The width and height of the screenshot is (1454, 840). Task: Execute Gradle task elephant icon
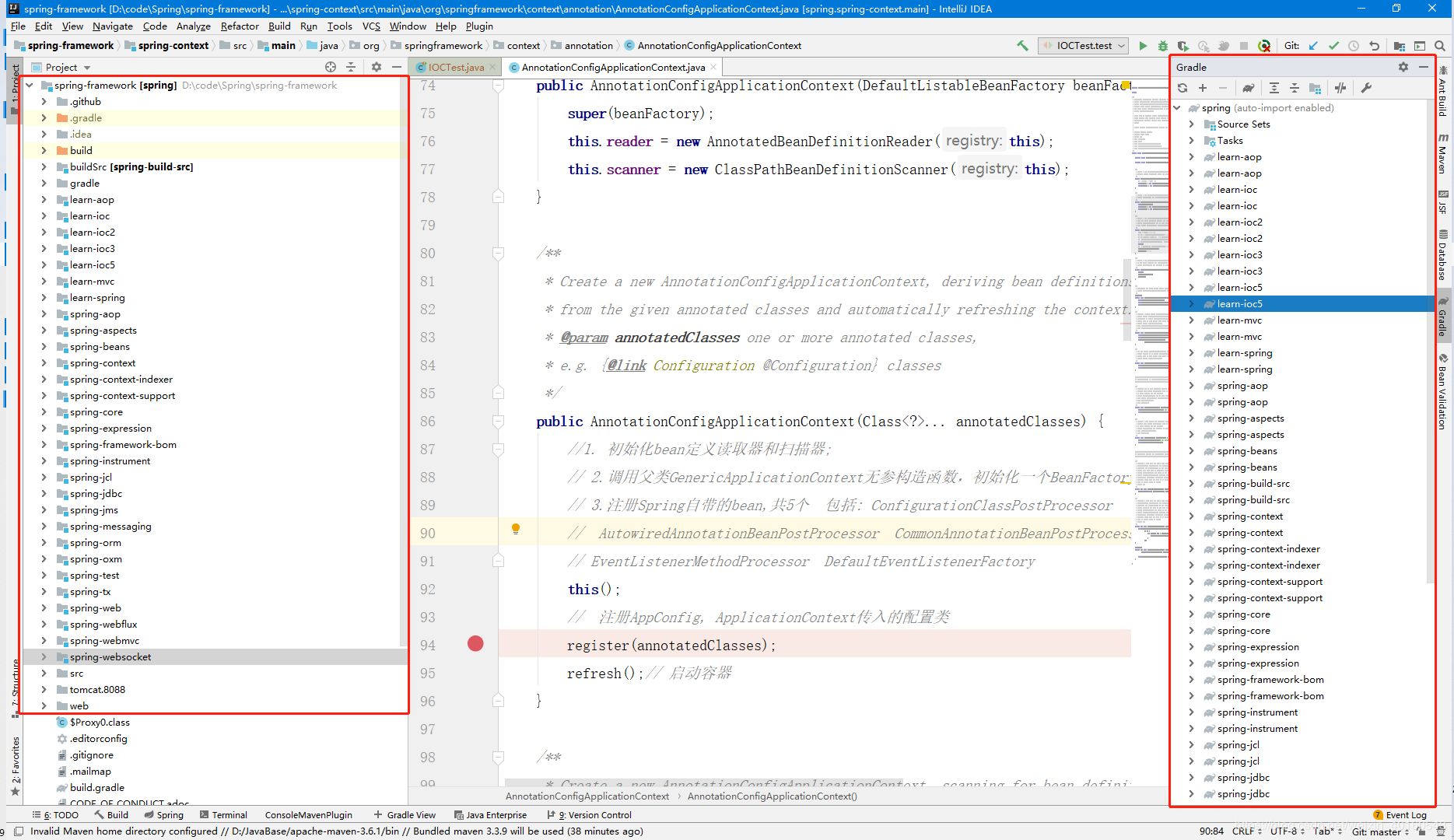[1249, 88]
